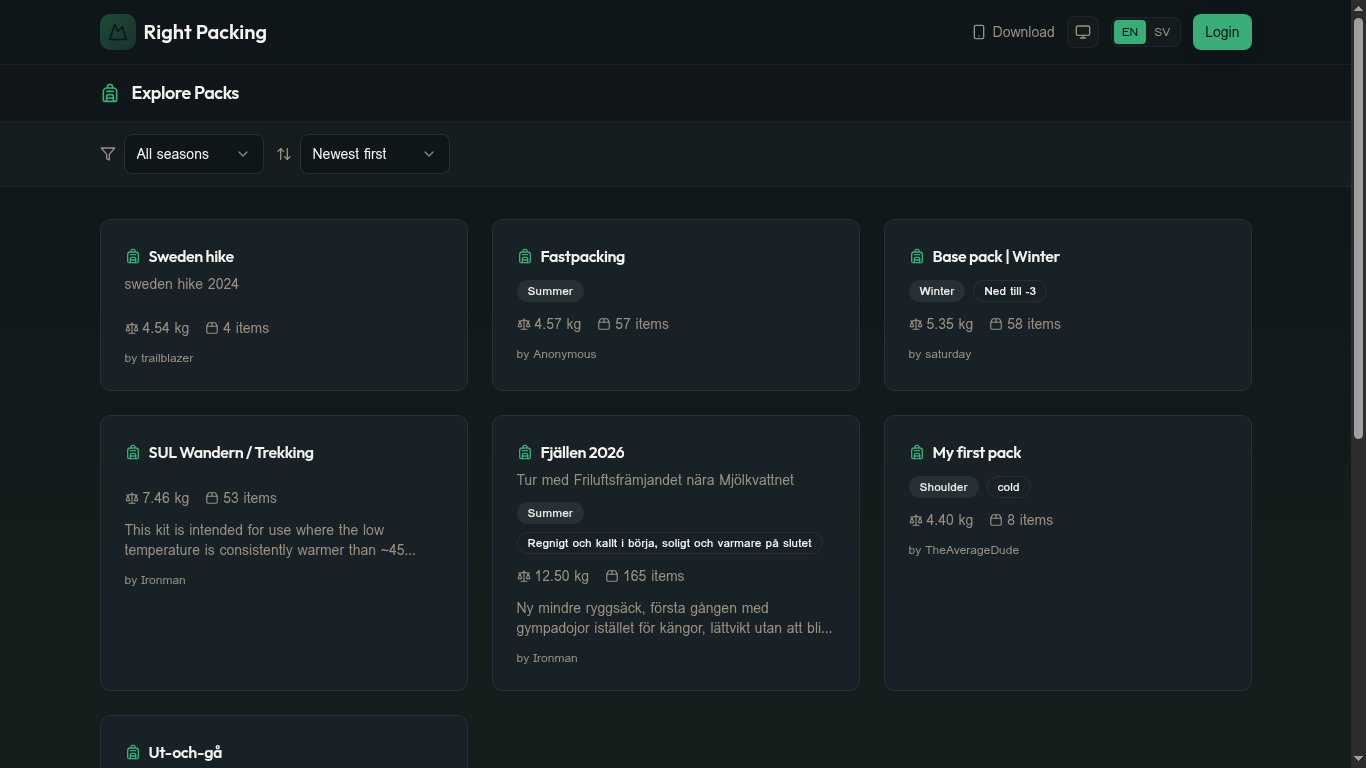The image size is (1366, 768).
Task: Click backpack icon on My first pack
Action: pos(916,453)
